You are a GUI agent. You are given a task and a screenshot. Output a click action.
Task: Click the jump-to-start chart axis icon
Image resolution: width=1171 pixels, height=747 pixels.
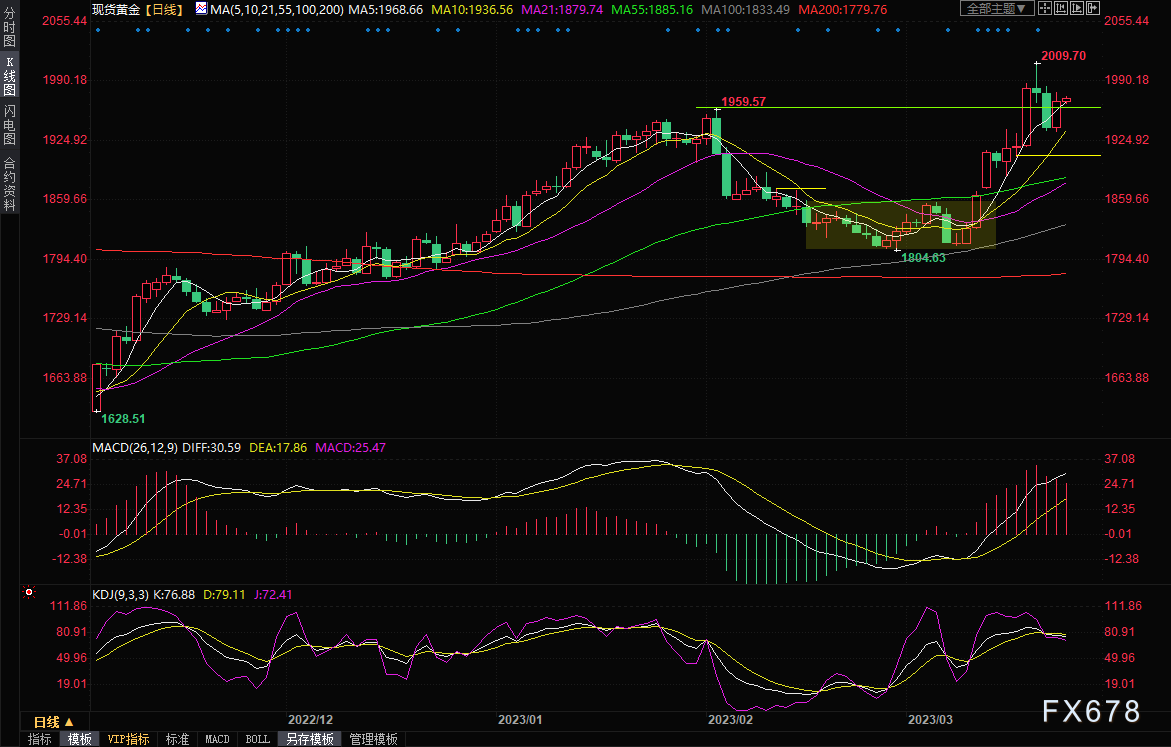coord(1060,9)
